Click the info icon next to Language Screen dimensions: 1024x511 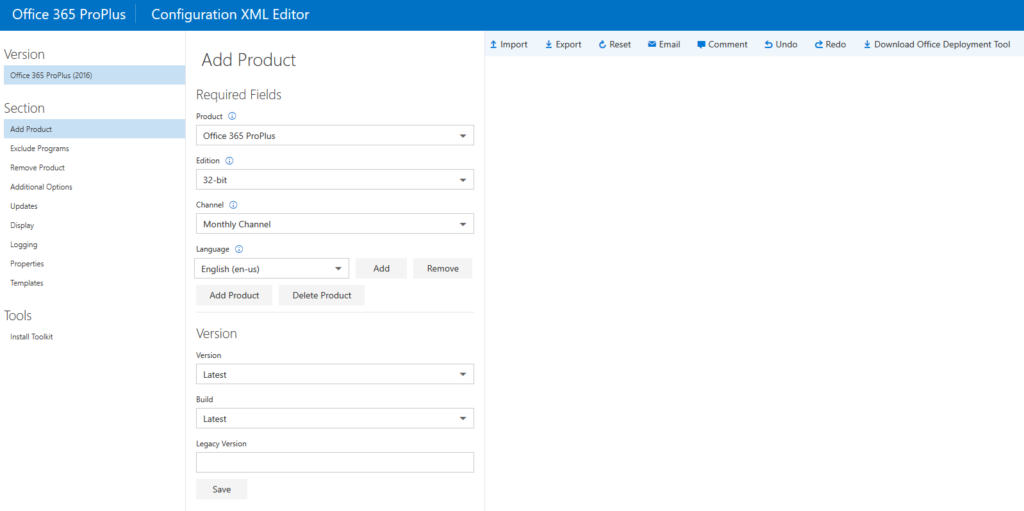(x=239, y=249)
